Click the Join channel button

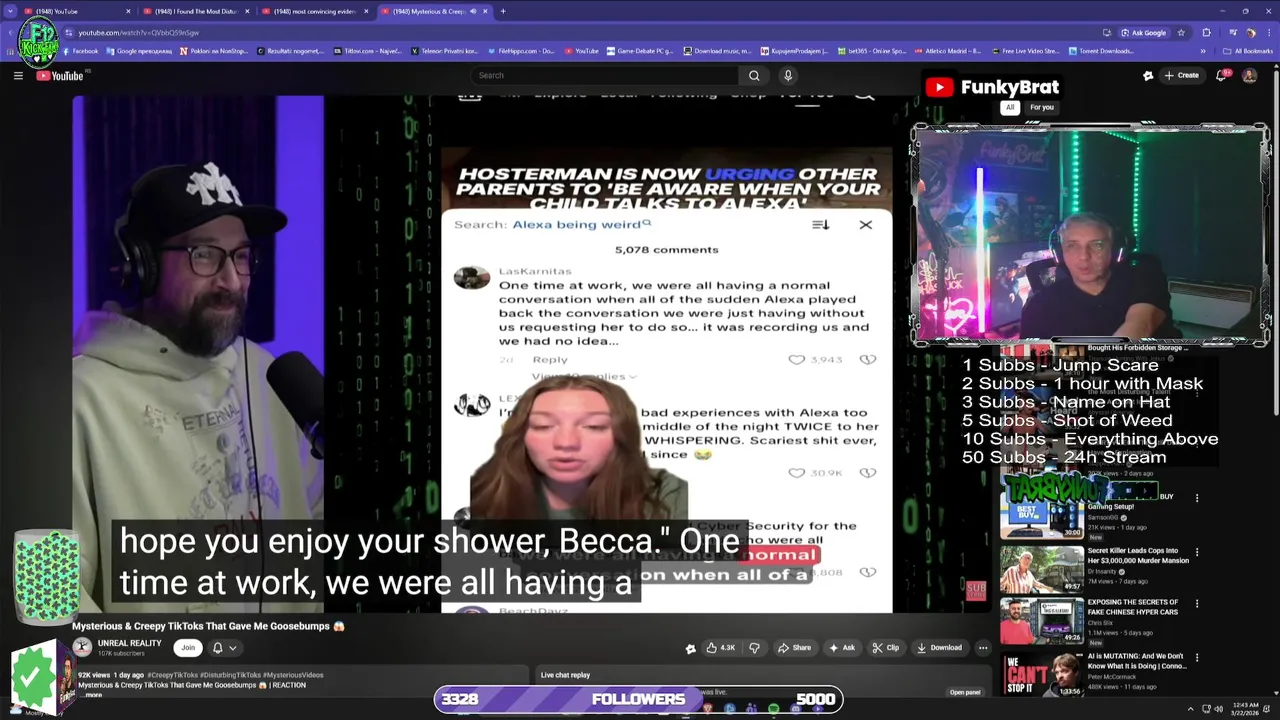(187, 647)
